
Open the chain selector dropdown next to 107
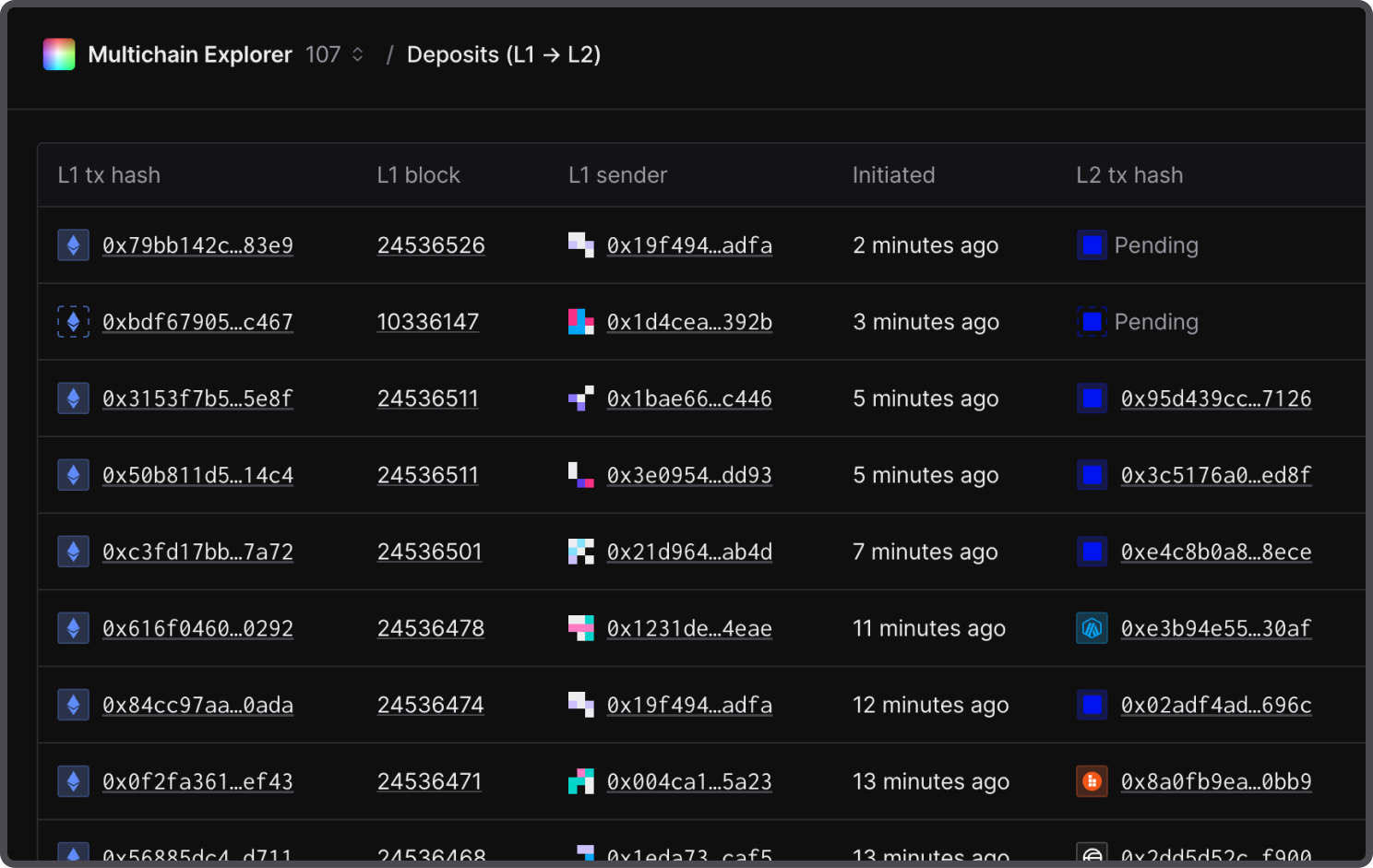357,54
